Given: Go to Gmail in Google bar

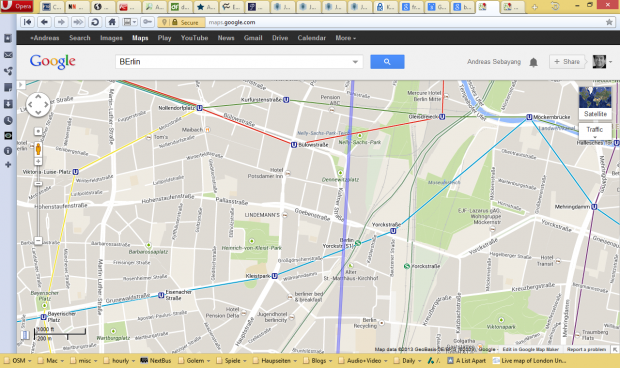Looking at the screenshot, I should click(x=253, y=38).
